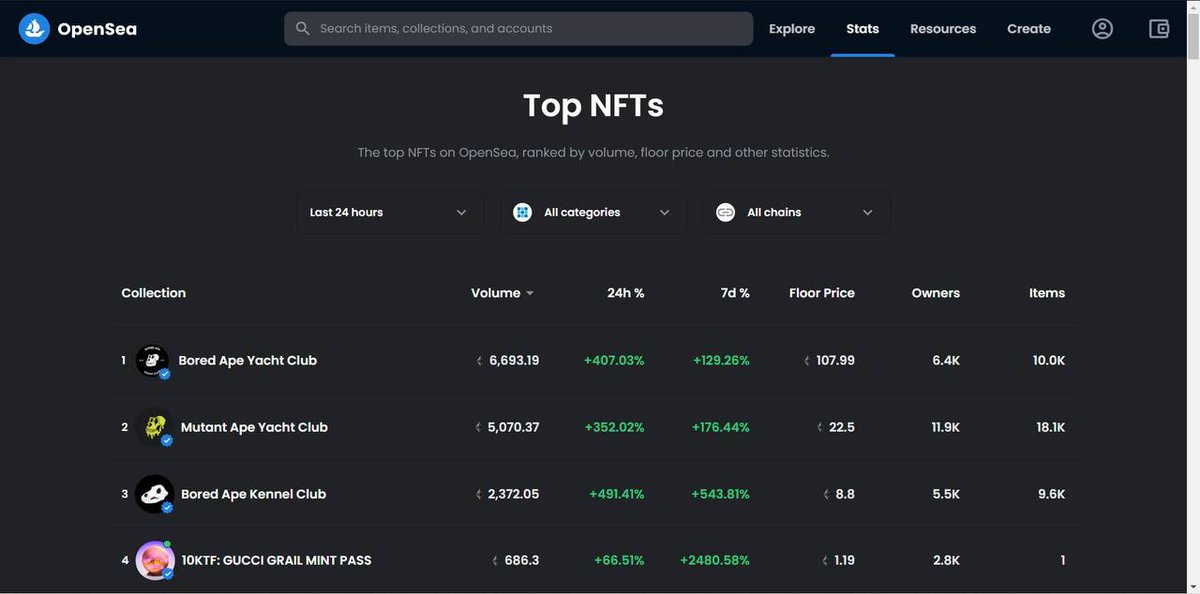Viewport: 1200px width, 594px height.
Task: Click the +543.81% weekly change
Action: [x=721, y=494]
